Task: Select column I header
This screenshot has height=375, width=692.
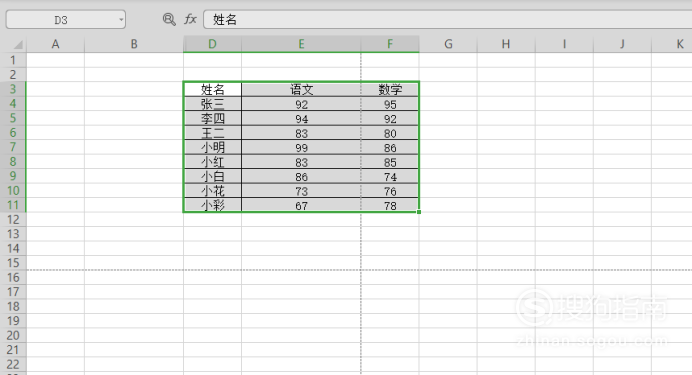Action: [564, 44]
